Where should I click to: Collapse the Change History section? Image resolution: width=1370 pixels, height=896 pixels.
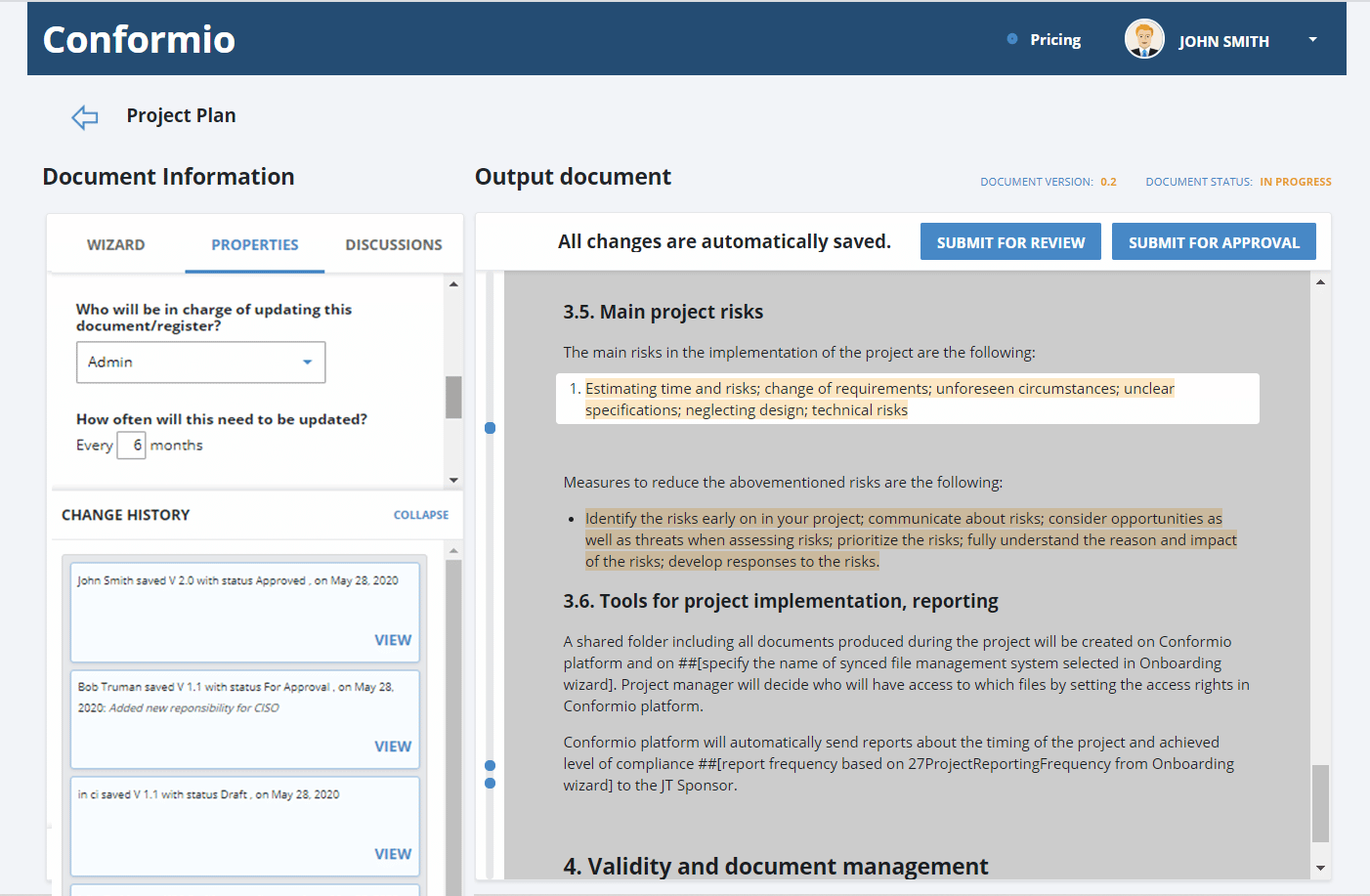[x=421, y=515]
